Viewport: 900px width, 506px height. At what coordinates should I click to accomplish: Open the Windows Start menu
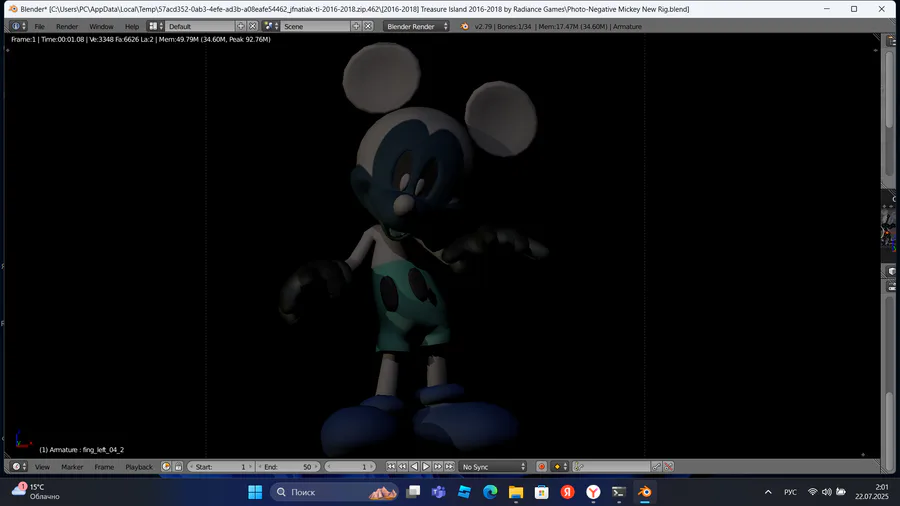(x=255, y=492)
